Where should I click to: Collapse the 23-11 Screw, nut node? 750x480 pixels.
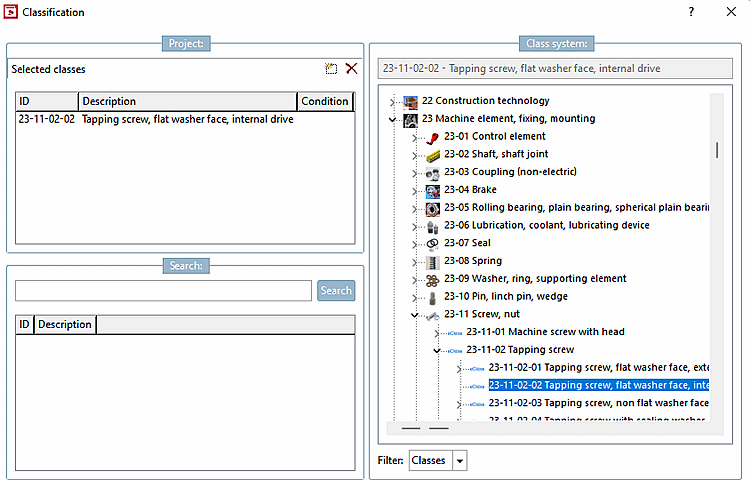pos(415,315)
